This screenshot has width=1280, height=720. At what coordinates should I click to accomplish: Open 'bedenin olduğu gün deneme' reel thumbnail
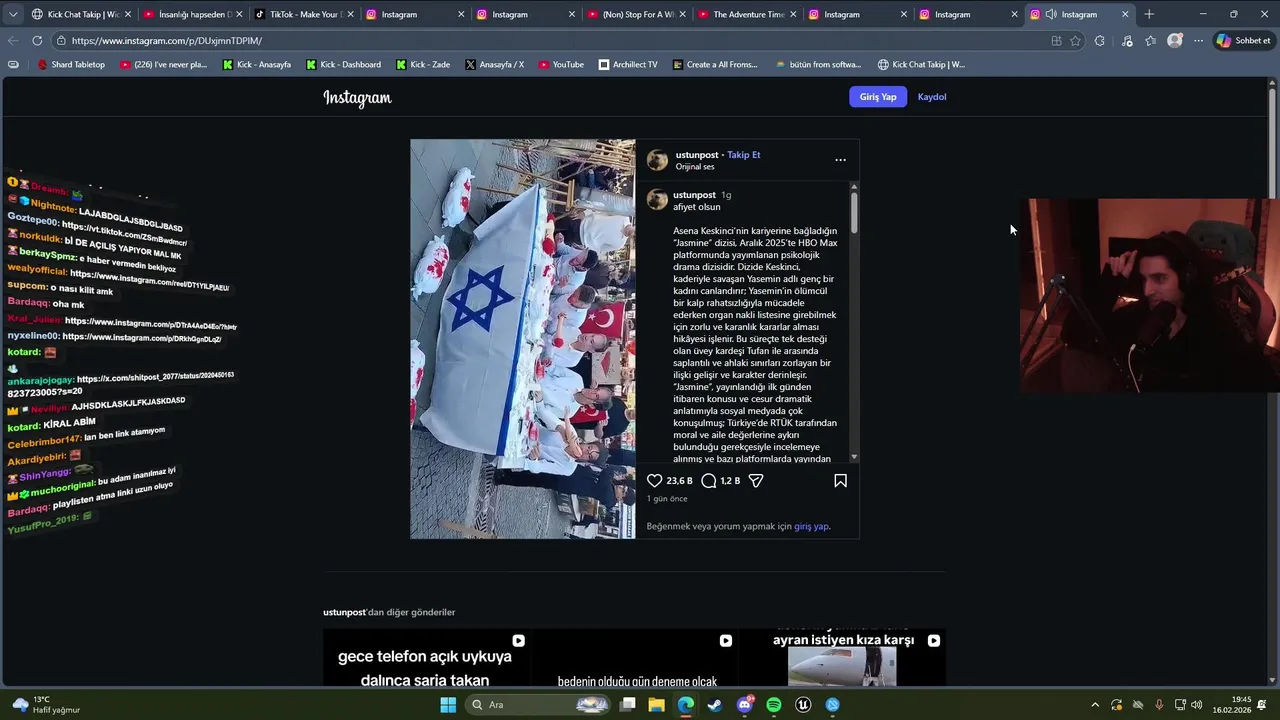[636, 658]
